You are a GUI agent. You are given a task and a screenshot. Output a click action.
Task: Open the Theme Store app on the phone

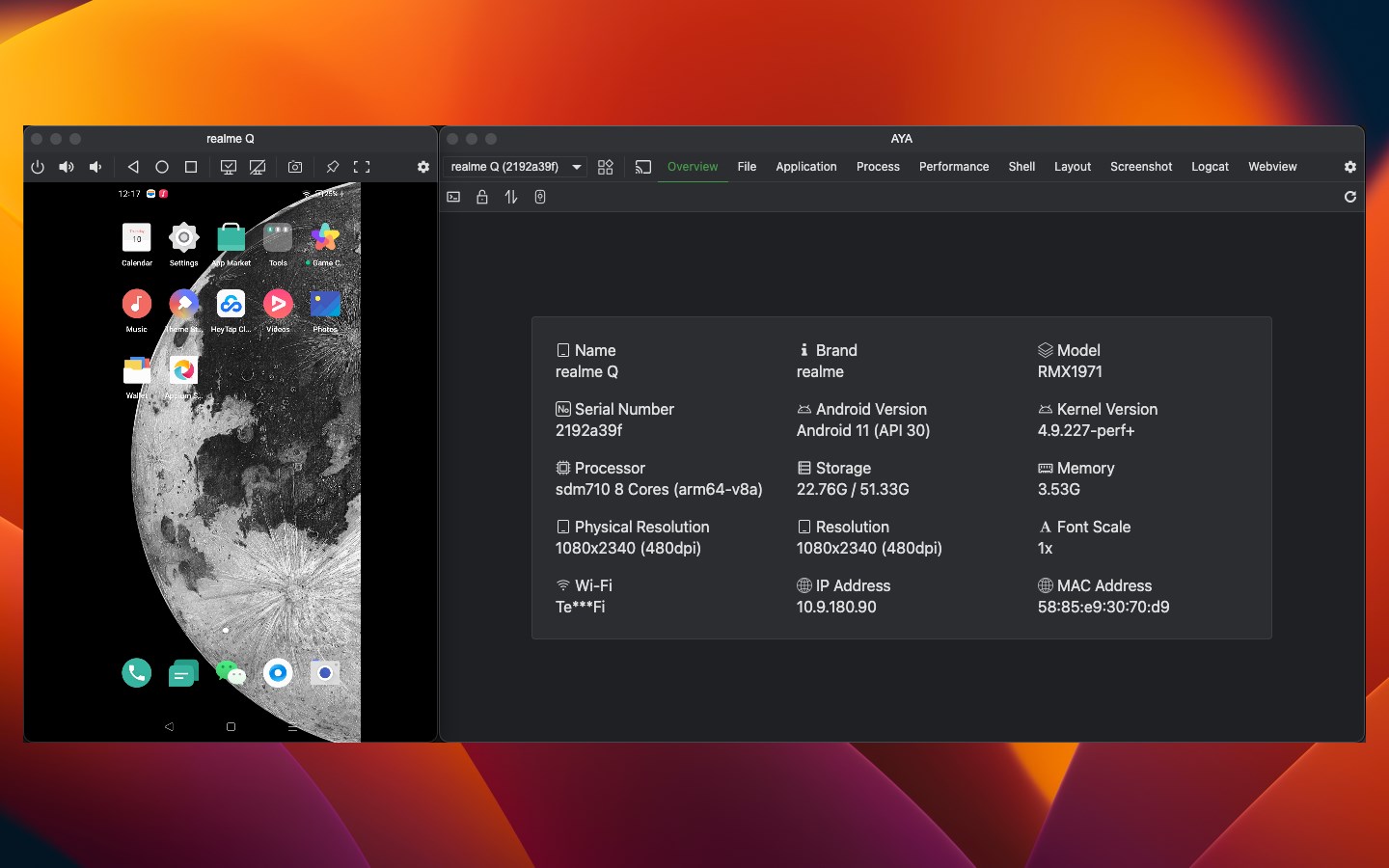pyautogui.click(x=183, y=304)
